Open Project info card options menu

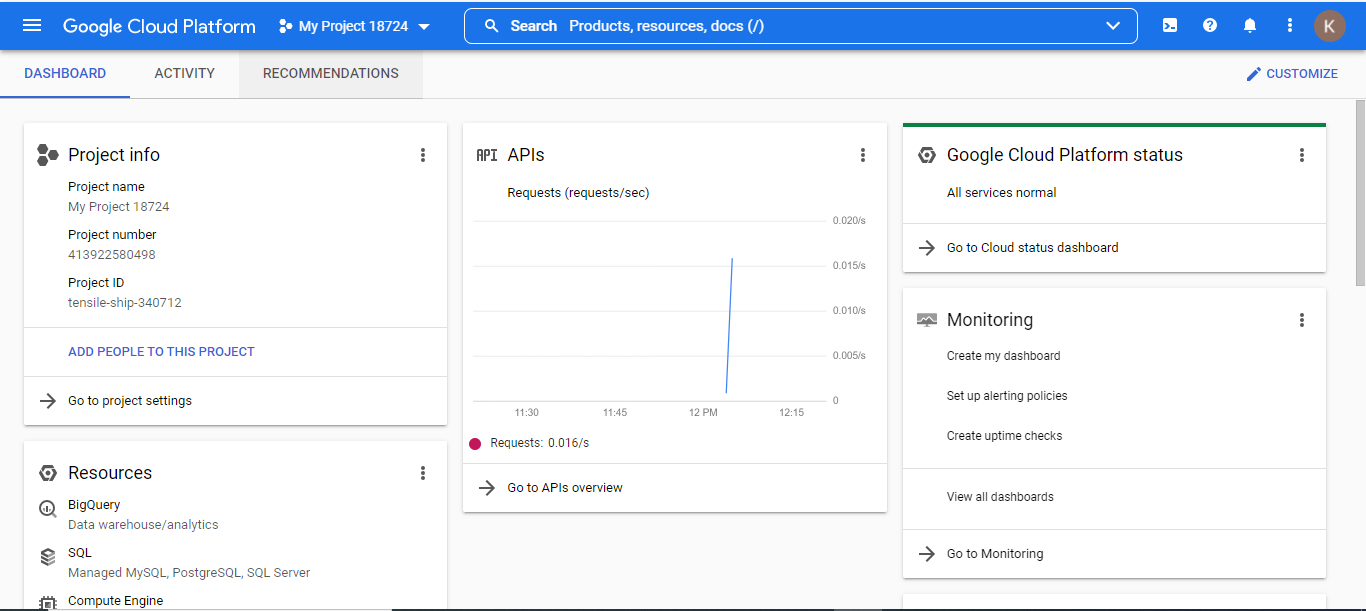pos(423,155)
